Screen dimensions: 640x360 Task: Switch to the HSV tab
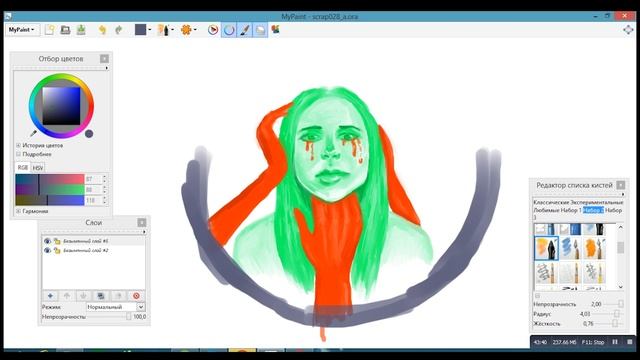tap(38, 168)
